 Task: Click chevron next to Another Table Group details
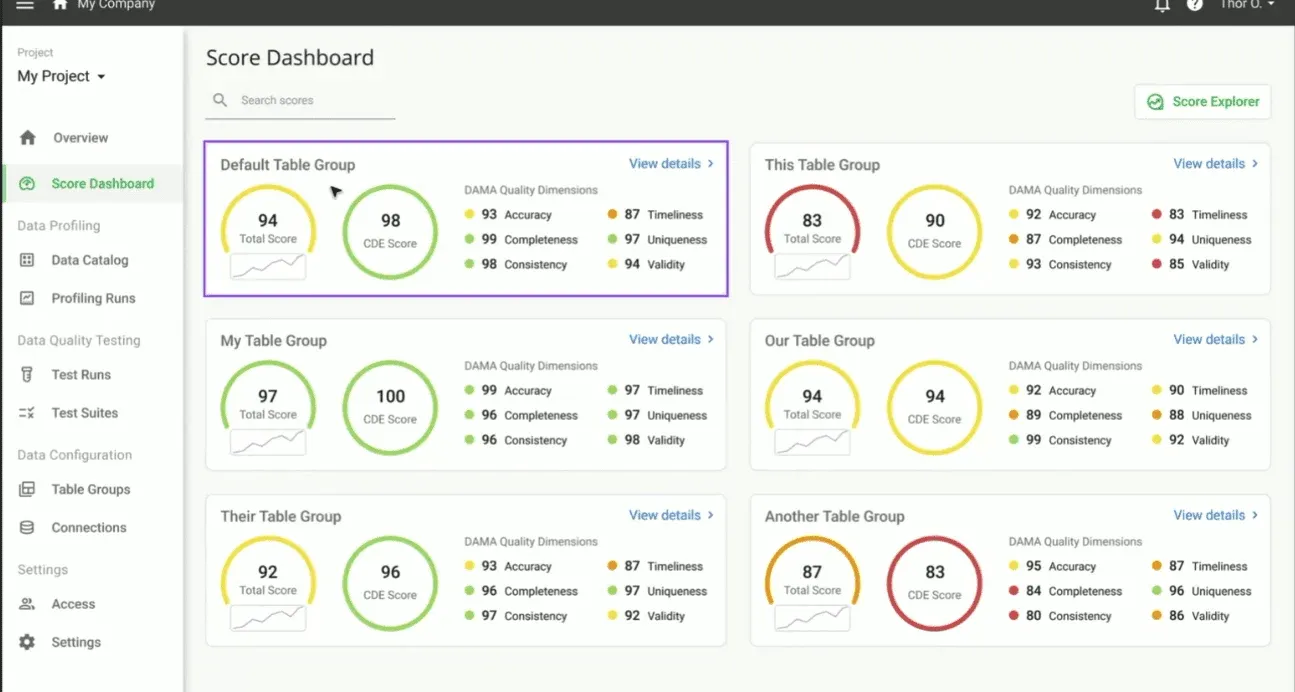coord(1255,515)
